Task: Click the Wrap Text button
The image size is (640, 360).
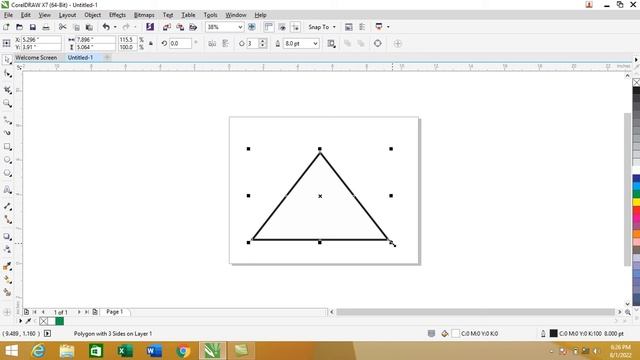Action: click(331, 43)
